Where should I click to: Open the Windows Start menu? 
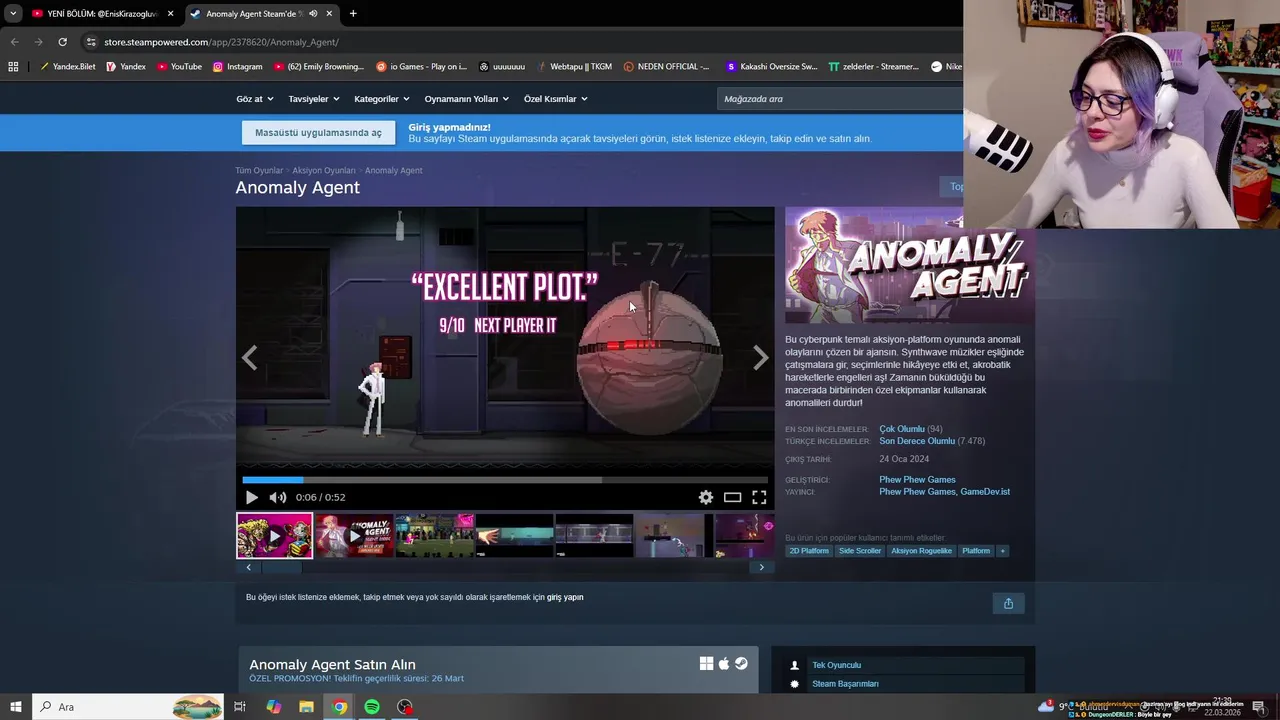coord(15,707)
